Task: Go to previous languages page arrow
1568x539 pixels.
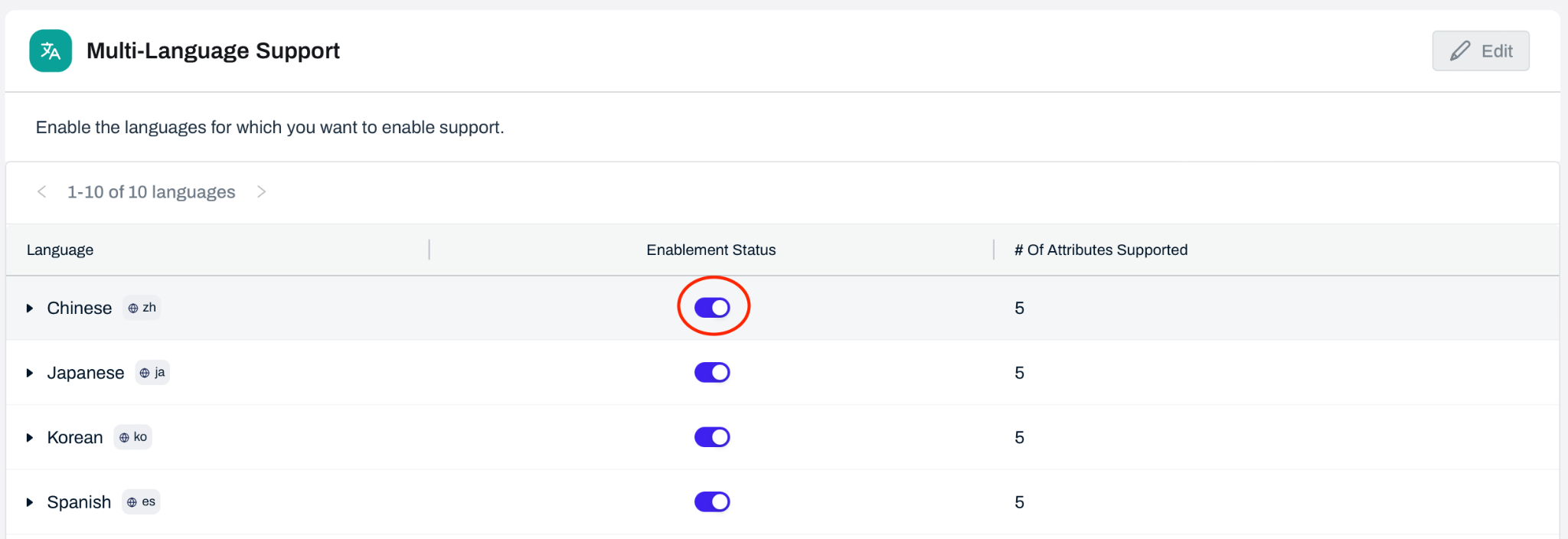Action: pos(42,192)
